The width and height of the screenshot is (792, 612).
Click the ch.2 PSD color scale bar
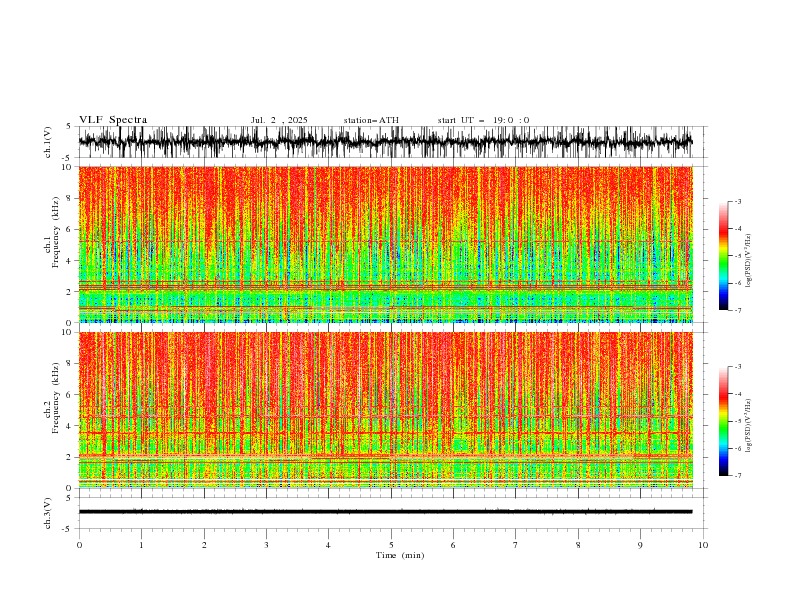[723, 421]
